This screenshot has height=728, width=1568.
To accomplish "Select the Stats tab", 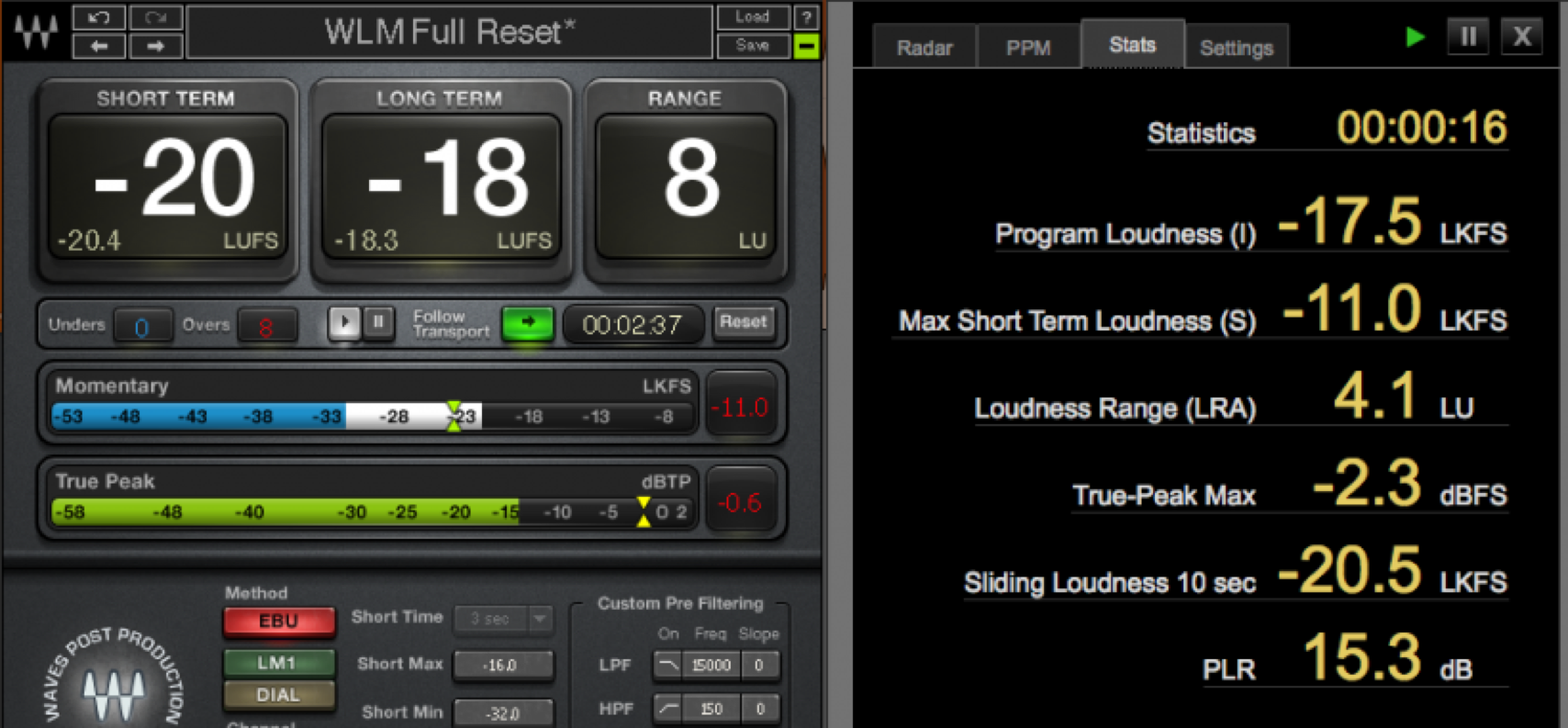I will [1133, 44].
